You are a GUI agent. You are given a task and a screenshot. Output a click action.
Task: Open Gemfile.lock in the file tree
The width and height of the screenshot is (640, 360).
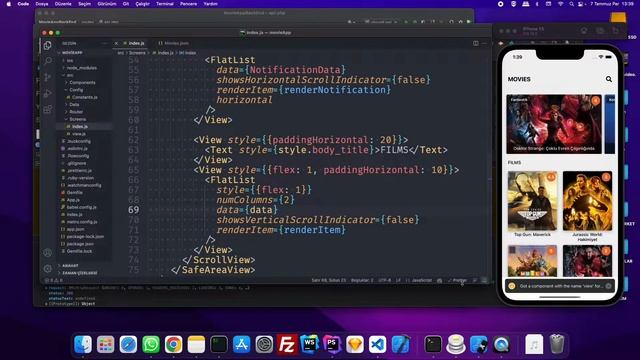coord(79,251)
